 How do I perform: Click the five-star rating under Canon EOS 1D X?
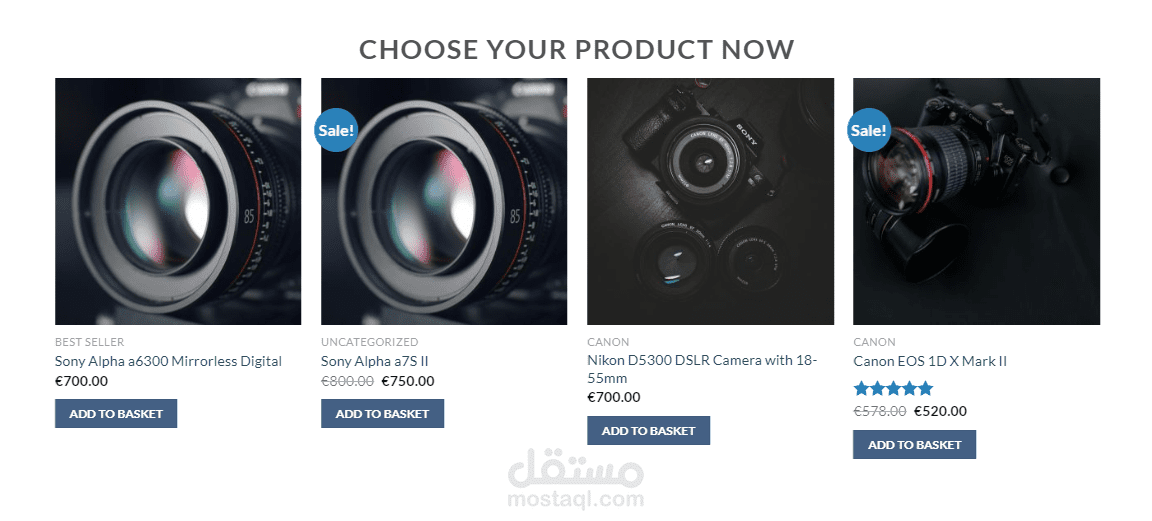[893, 389]
